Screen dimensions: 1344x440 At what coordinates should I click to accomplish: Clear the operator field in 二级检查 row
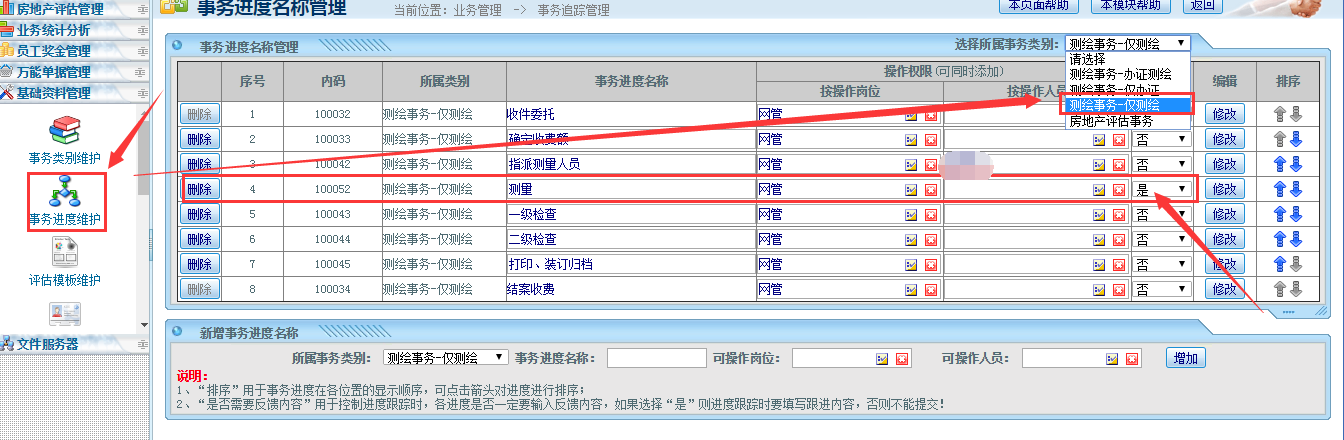1117,239
